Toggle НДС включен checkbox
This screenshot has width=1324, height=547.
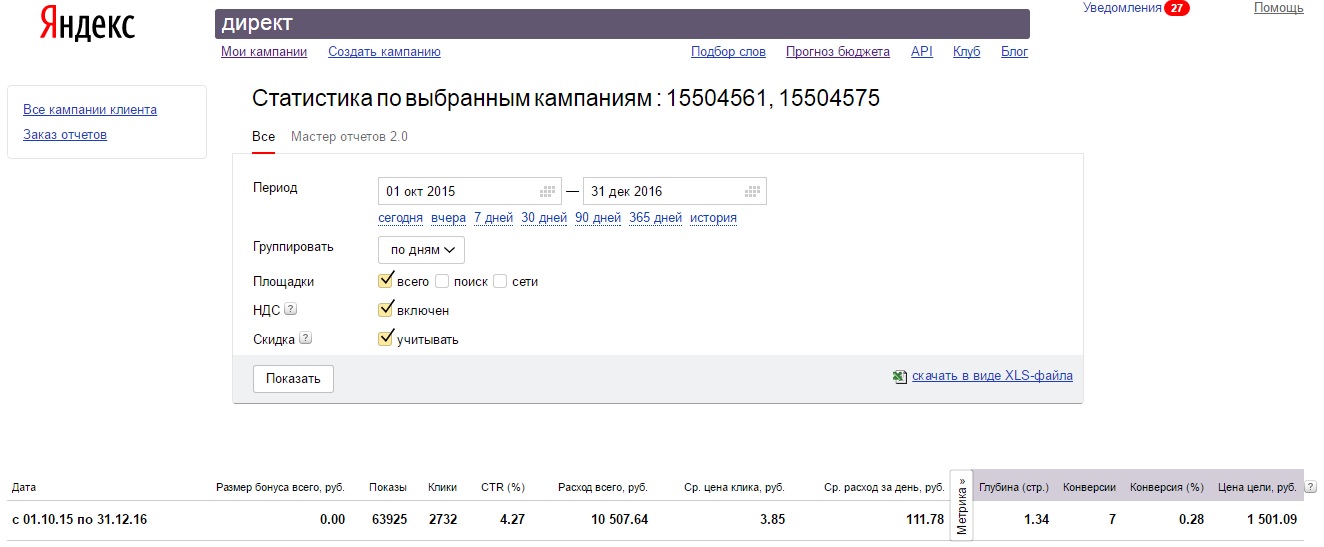tap(386, 310)
